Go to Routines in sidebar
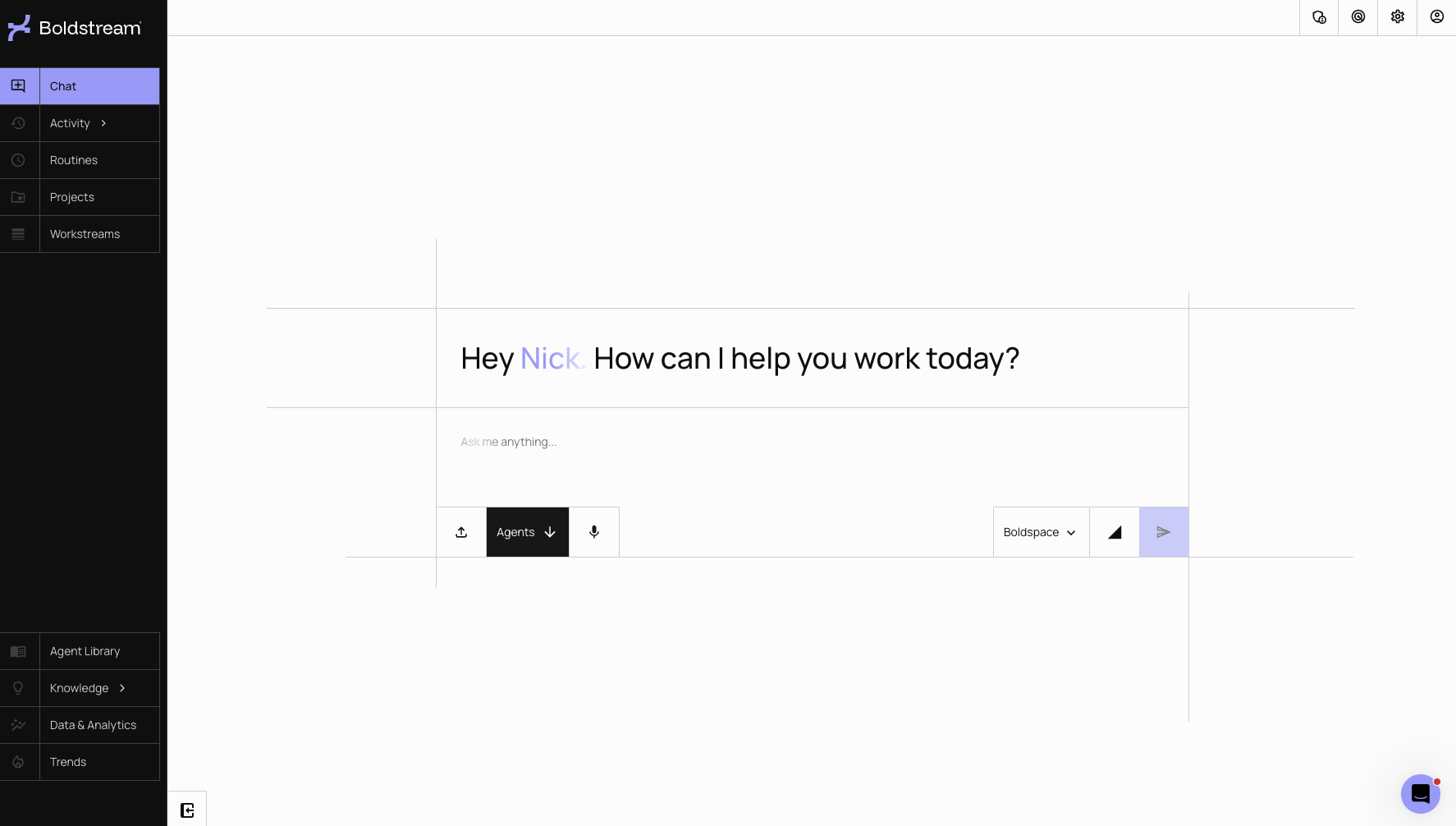This screenshot has width=1456, height=826. point(80,160)
